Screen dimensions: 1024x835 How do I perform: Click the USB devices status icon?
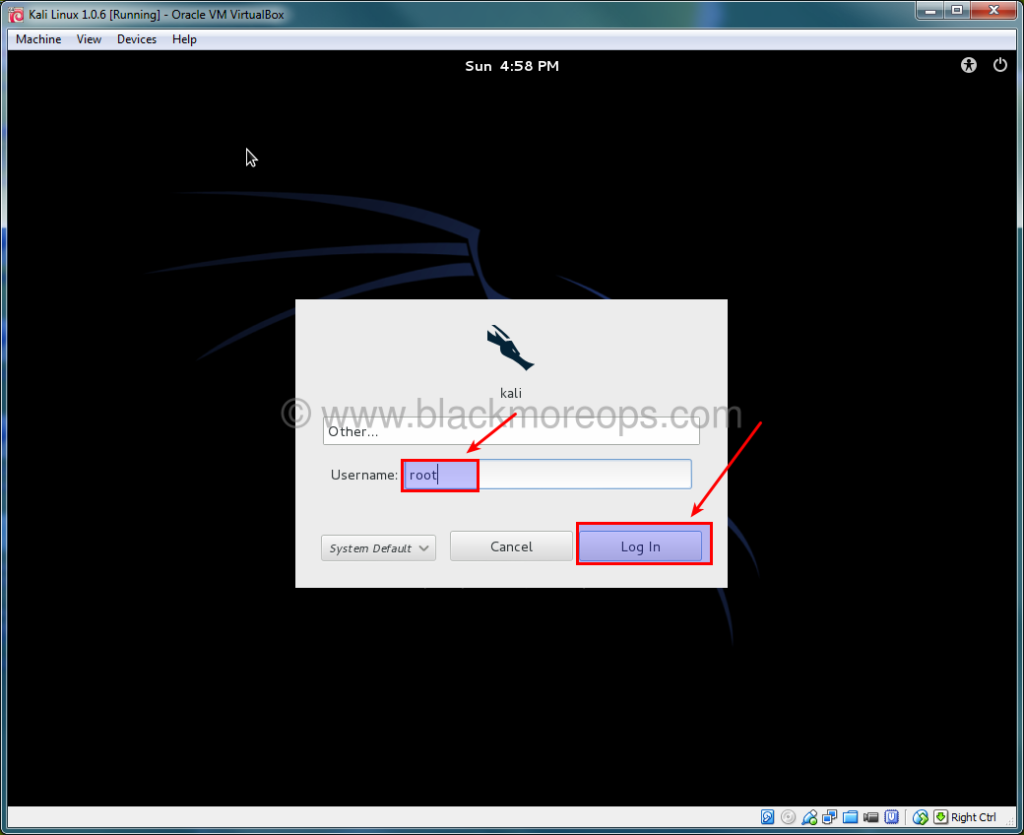809,817
